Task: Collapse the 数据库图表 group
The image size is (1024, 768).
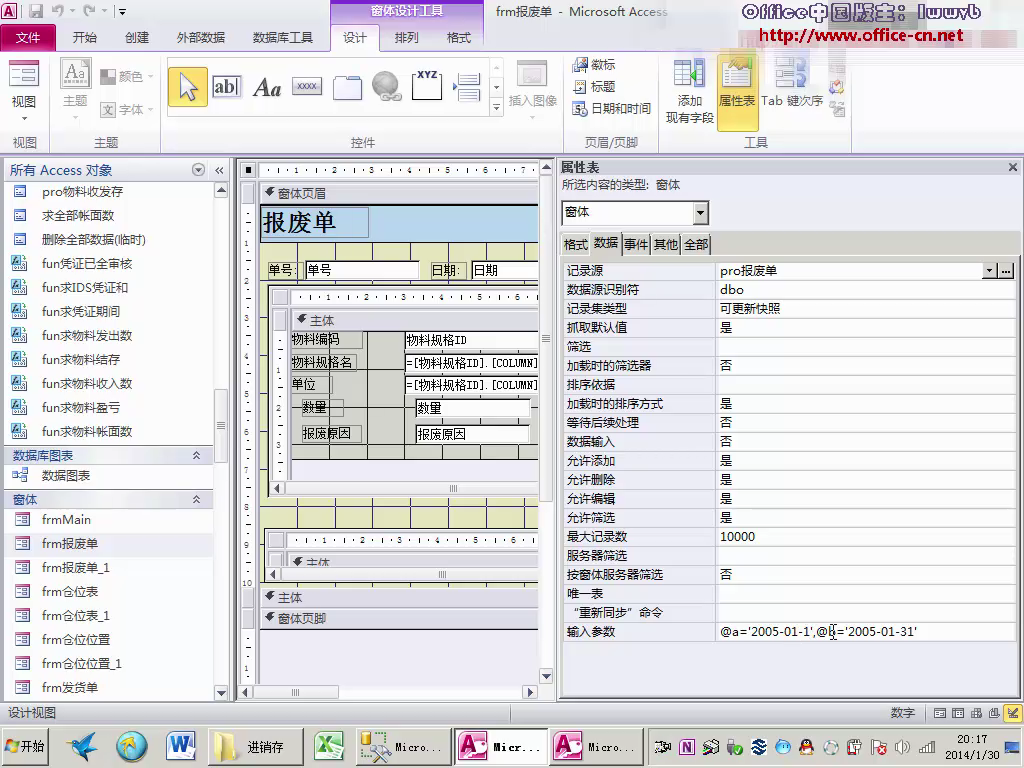Action: [196, 455]
